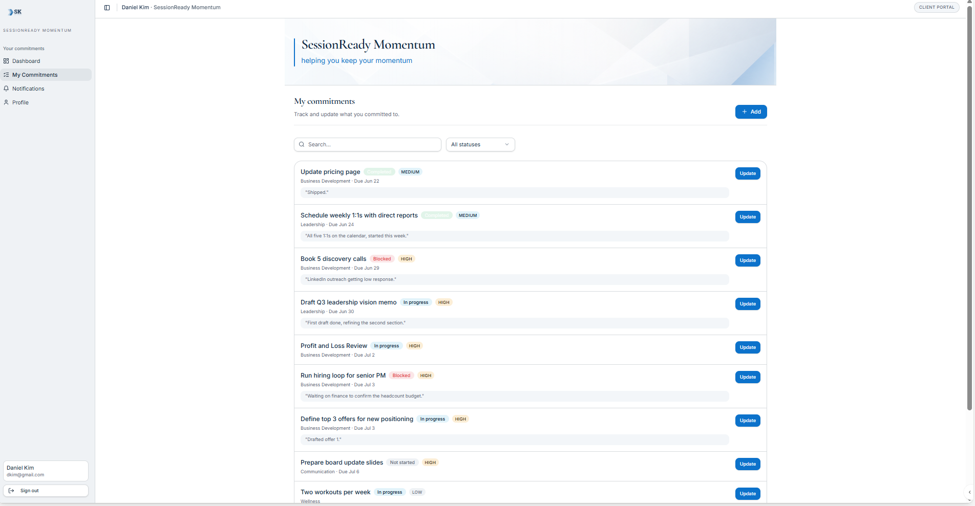Click Blocked badge on discovery calls
This screenshot has width=975, height=506.
[382, 259]
